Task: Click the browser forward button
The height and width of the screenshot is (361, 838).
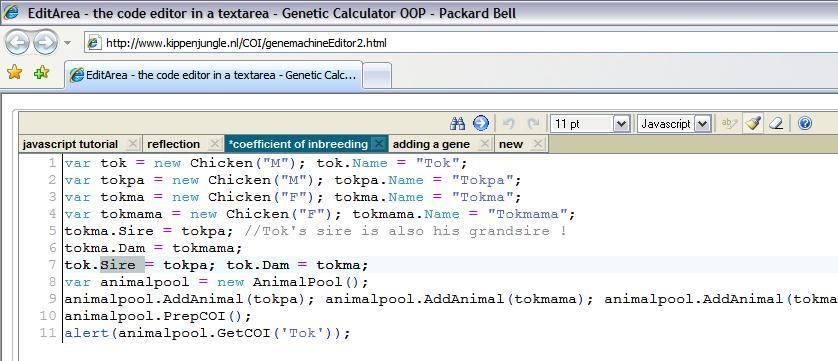Action: (x=45, y=43)
